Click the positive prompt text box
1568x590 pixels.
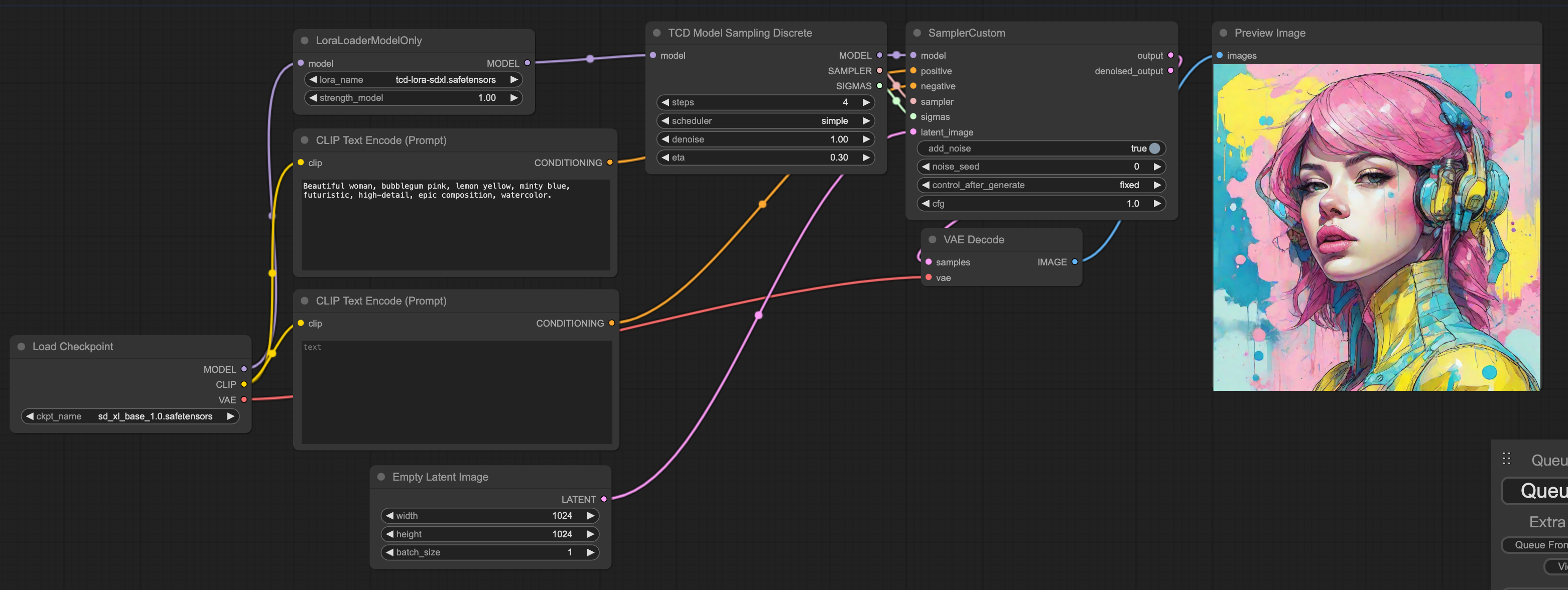pyautogui.click(x=455, y=225)
